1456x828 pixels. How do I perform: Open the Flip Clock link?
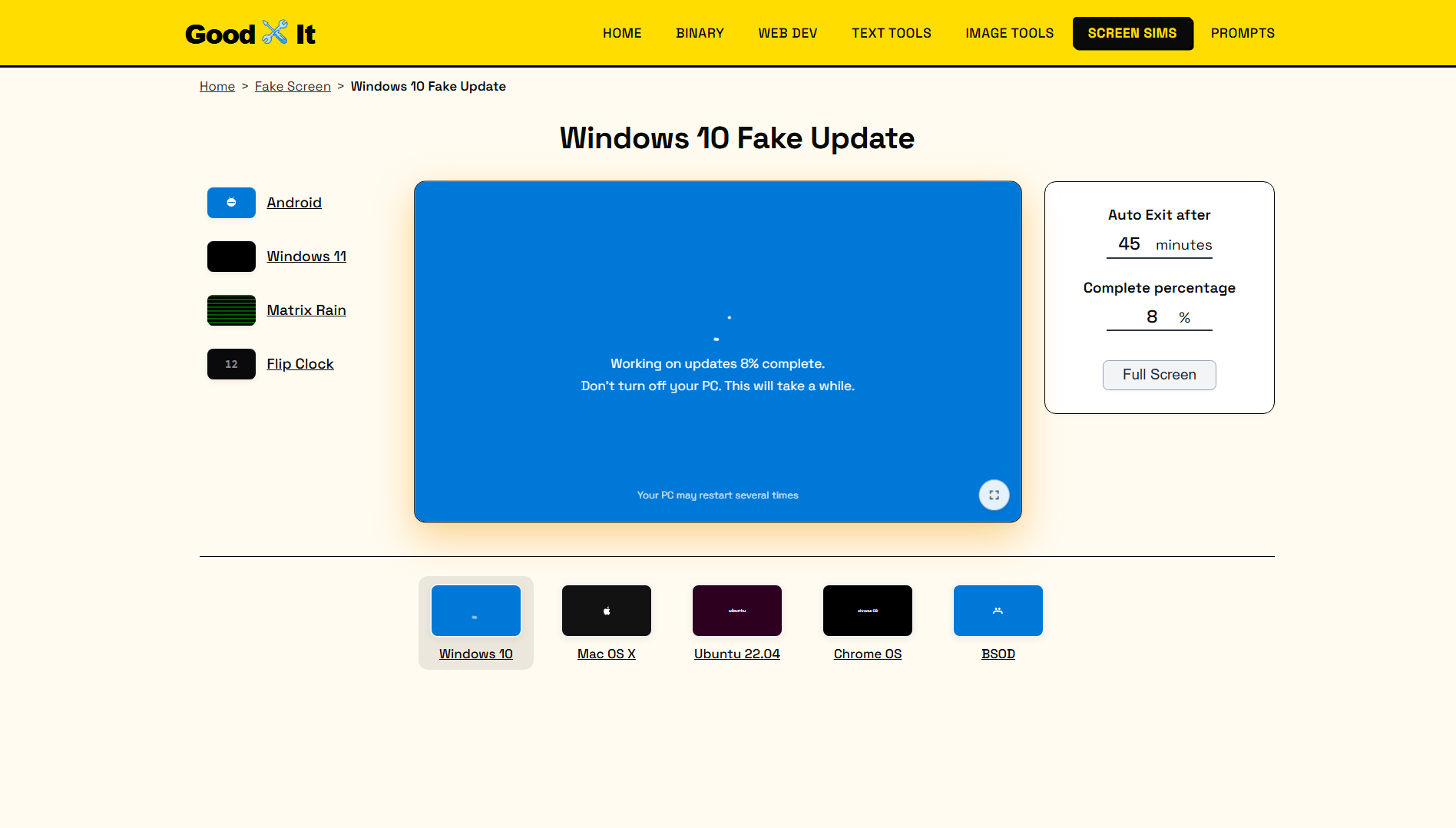point(300,364)
